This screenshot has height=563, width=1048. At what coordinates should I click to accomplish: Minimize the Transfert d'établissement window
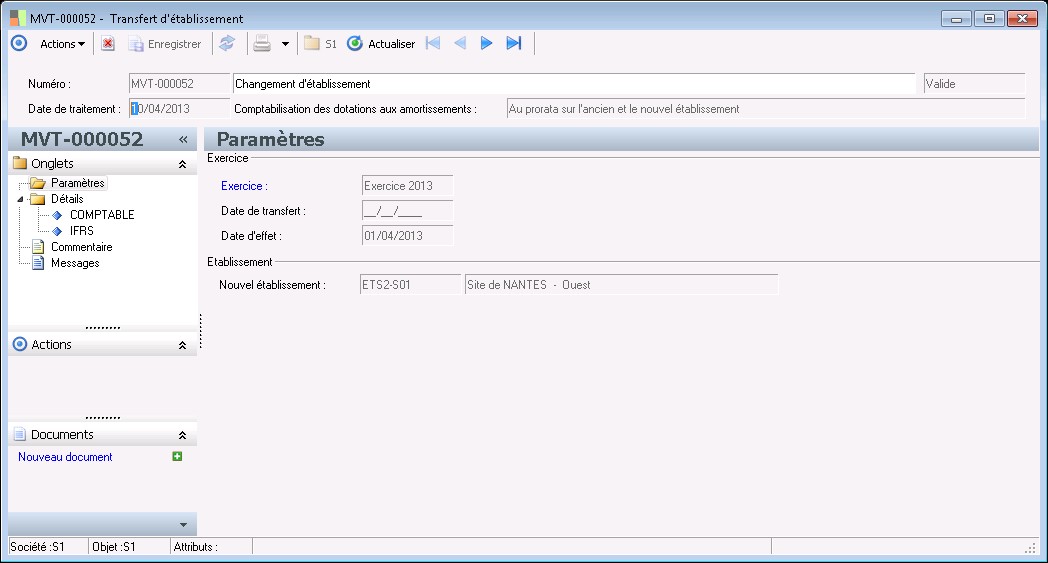[956, 19]
